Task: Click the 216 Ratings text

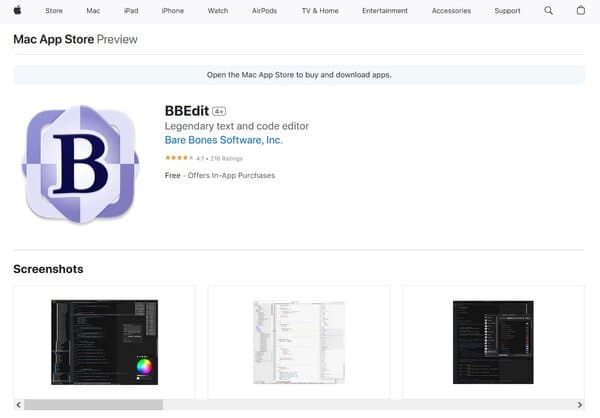Action: (x=226, y=158)
